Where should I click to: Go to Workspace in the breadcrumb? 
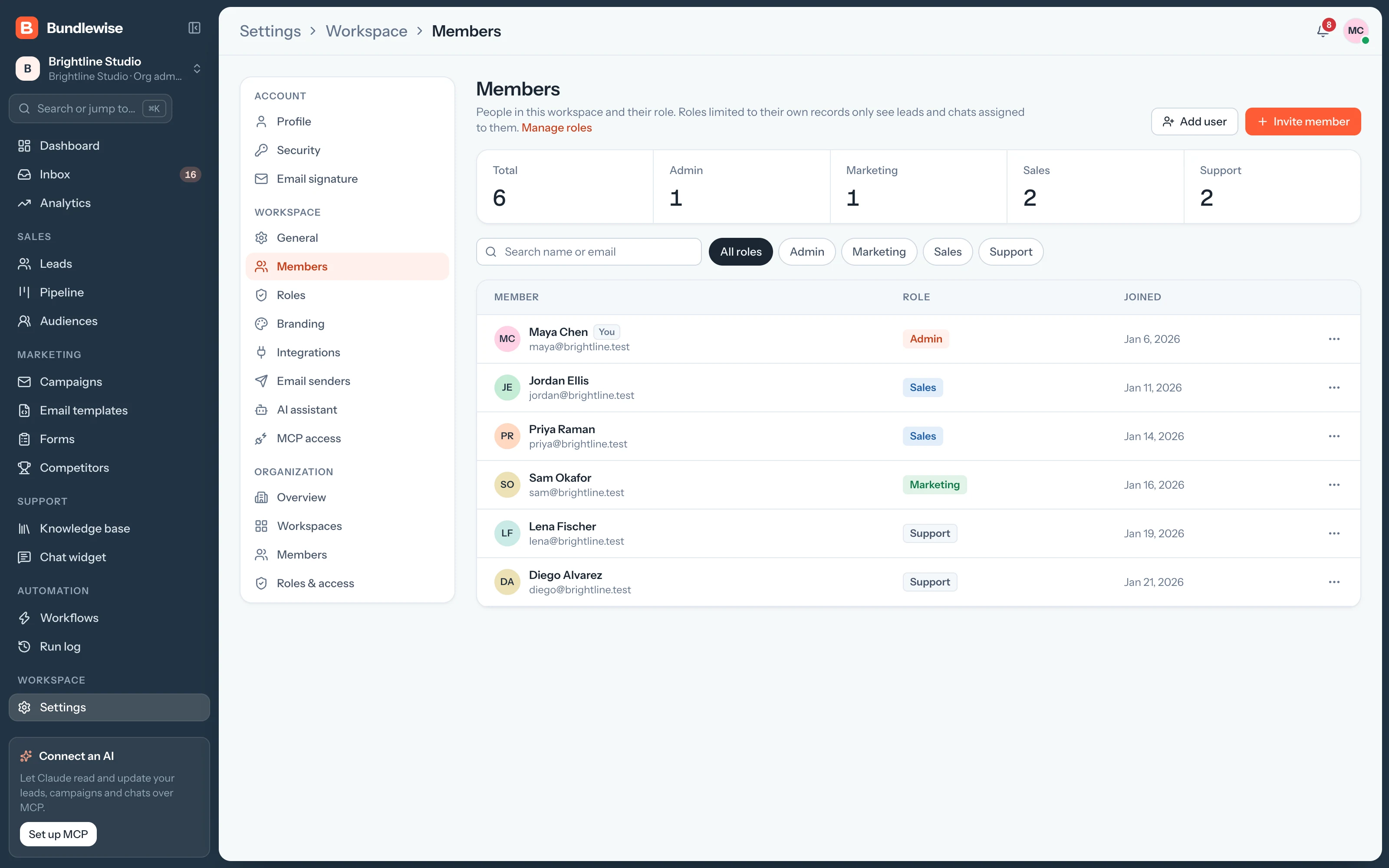click(366, 31)
